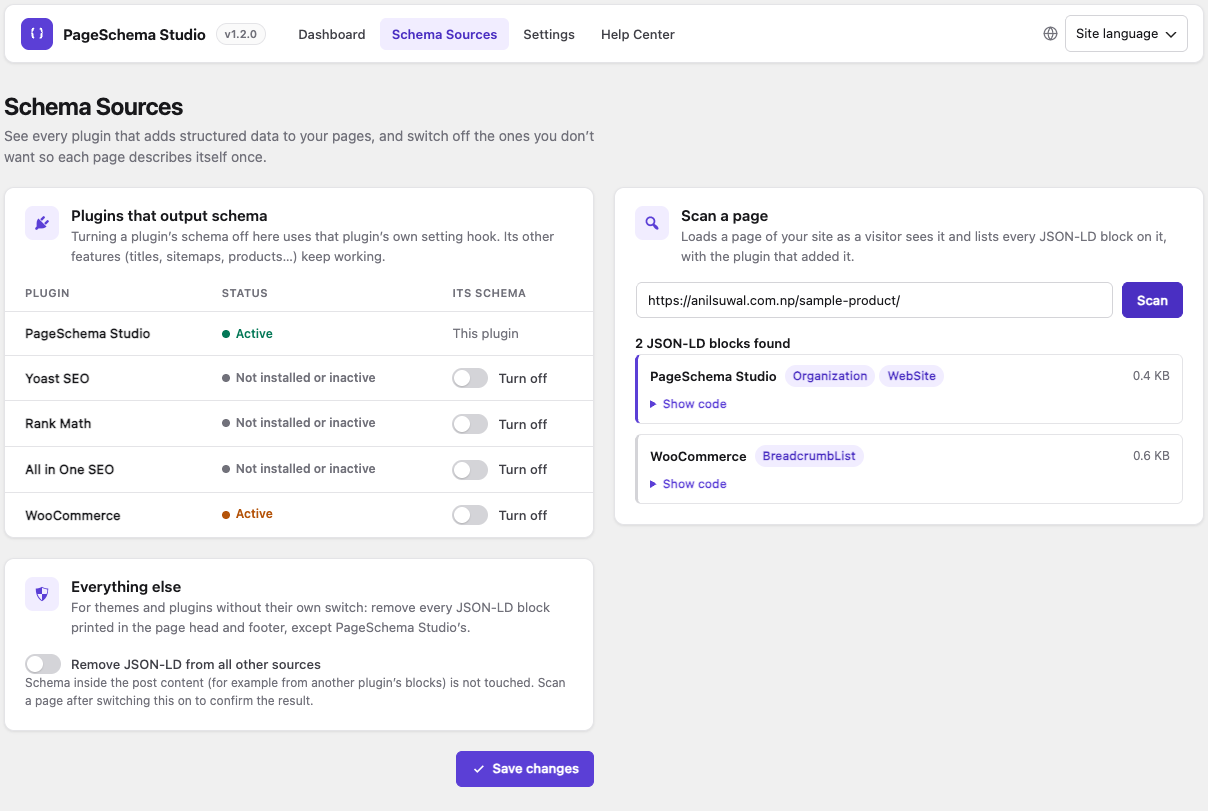Click the Scan button
This screenshot has width=1208, height=811.
pyautogui.click(x=1152, y=300)
